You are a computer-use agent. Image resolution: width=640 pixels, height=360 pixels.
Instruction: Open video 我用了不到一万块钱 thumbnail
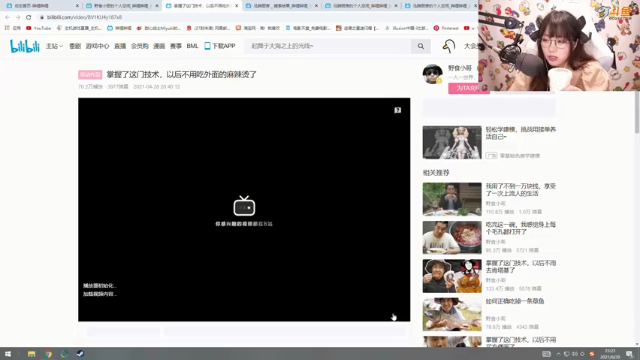[452, 199]
